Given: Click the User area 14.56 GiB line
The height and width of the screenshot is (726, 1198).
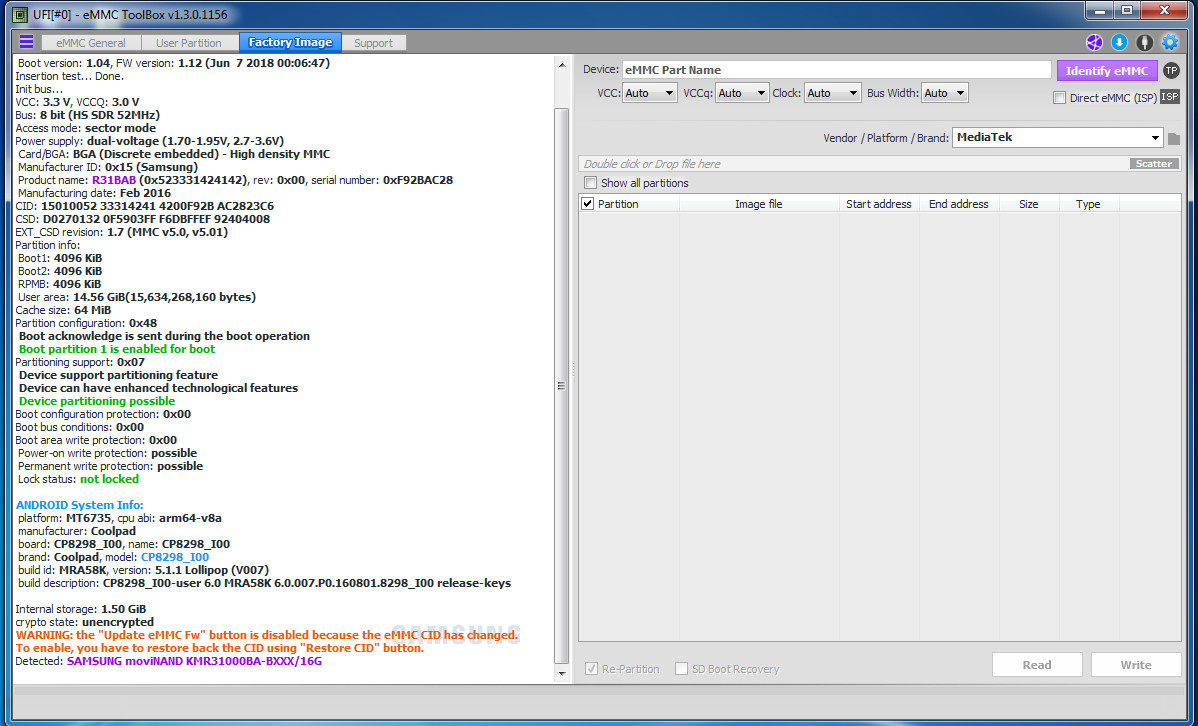Looking at the screenshot, I should click(137, 297).
